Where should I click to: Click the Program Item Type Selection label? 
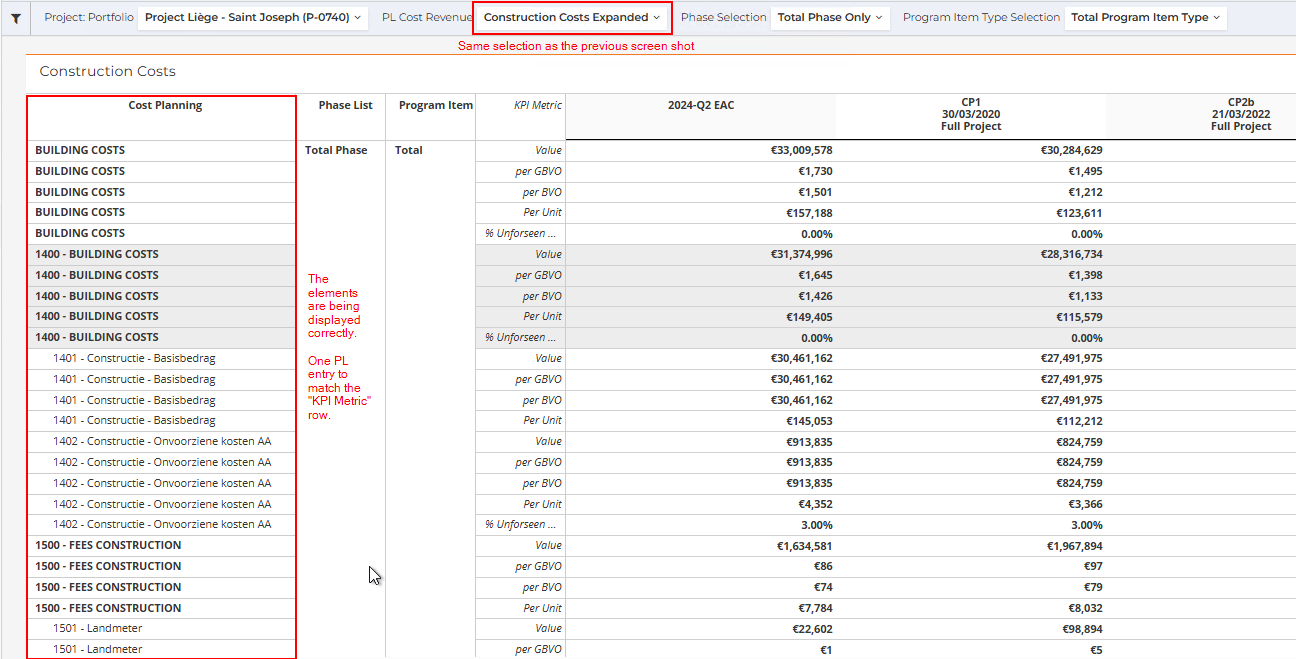pyautogui.click(x=981, y=17)
